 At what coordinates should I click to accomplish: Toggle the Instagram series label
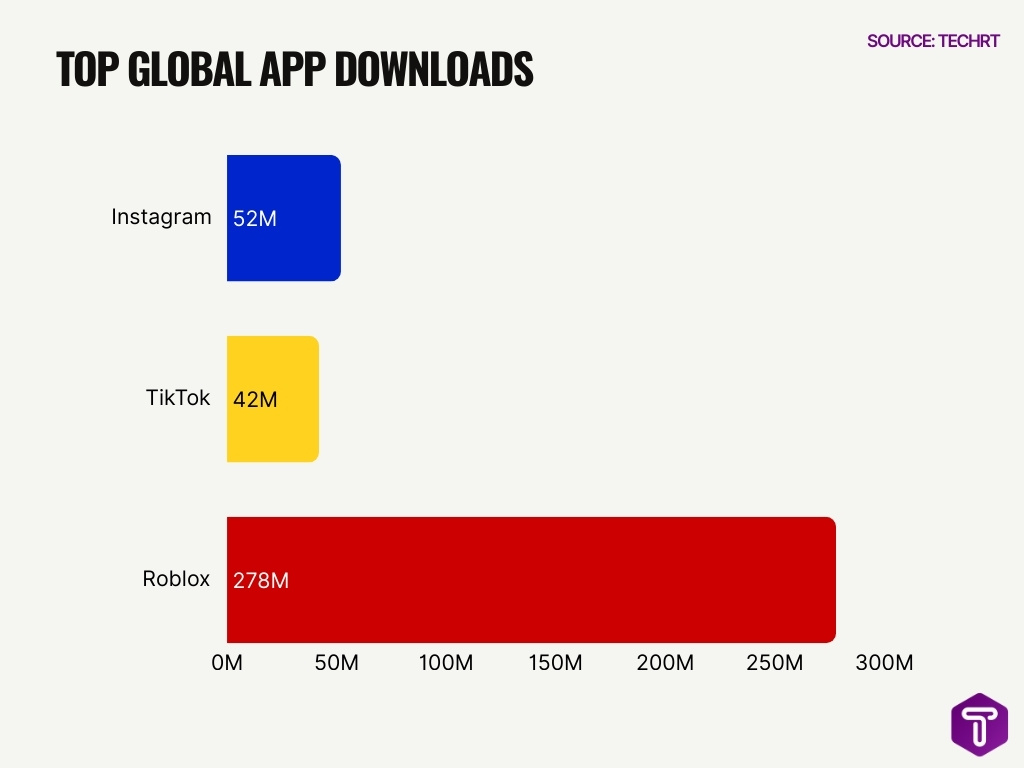pos(162,217)
